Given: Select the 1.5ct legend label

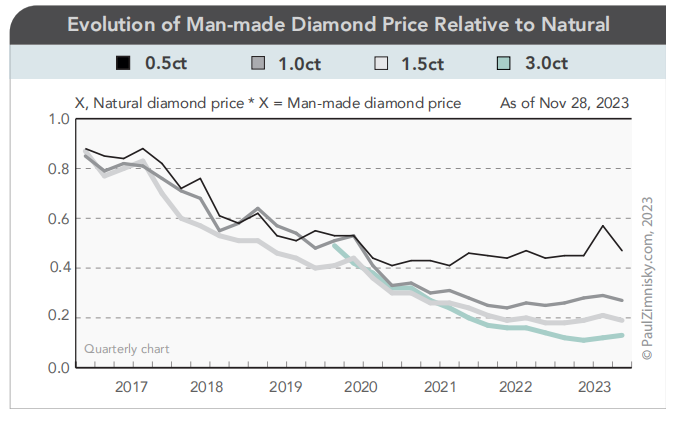Looking at the screenshot, I should (422, 64).
